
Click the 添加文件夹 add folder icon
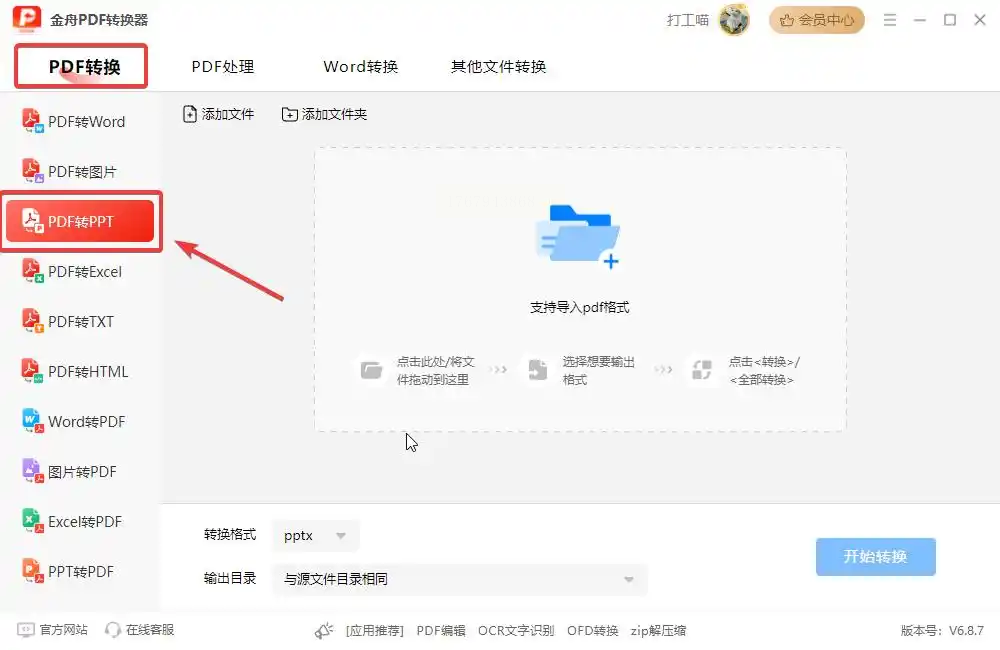(x=290, y=114)
